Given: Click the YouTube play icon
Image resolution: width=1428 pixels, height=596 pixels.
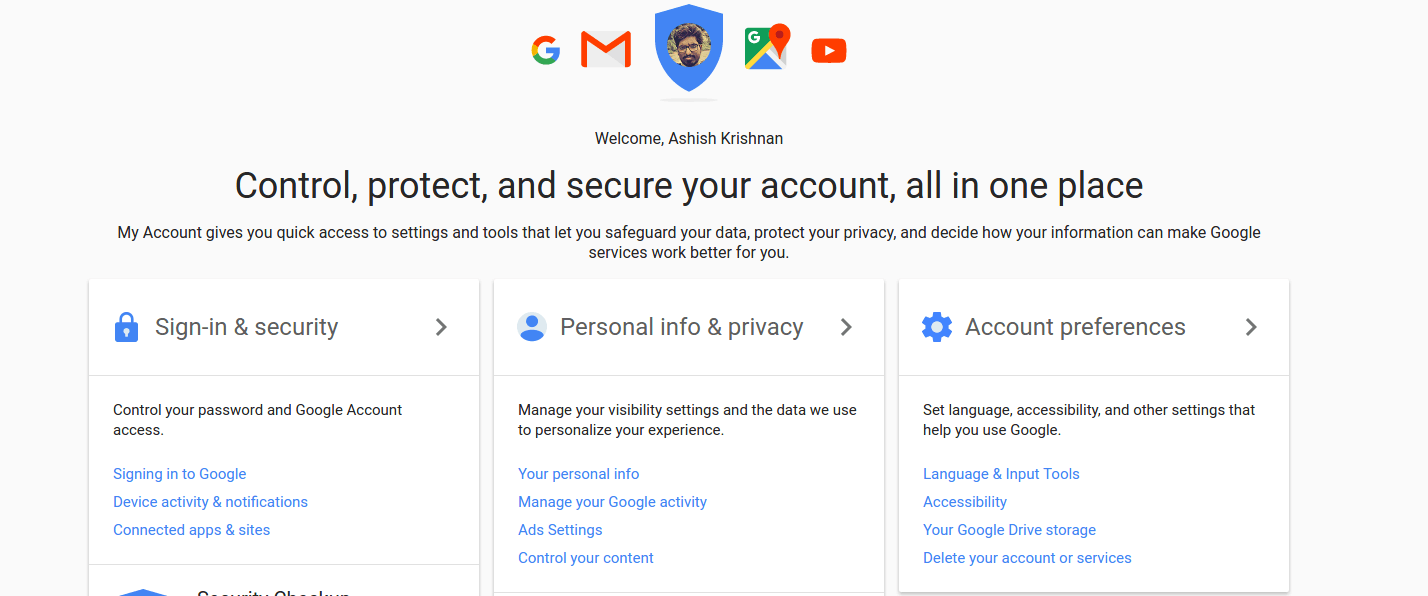Looking at the screenshot, I should click(x=829, y=50).
